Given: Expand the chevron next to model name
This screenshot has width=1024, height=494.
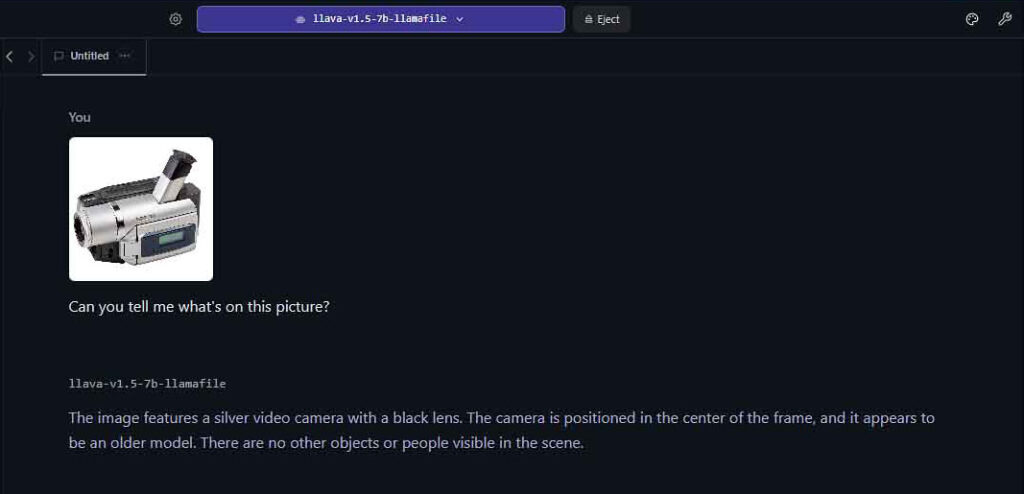Looking at the screenshot, I should tap(460, 20).
